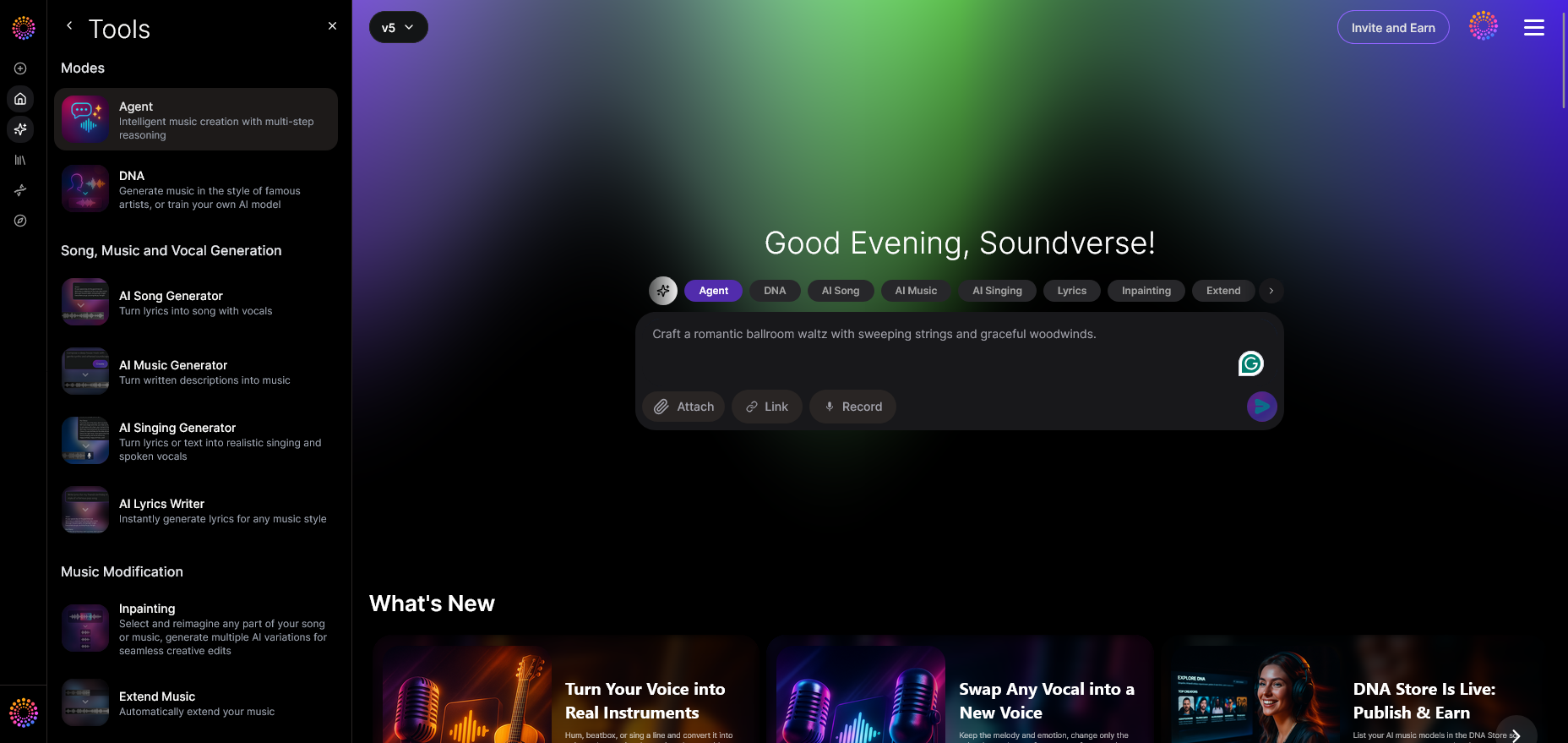Switch to the AI Singing tab

[997, 291]
